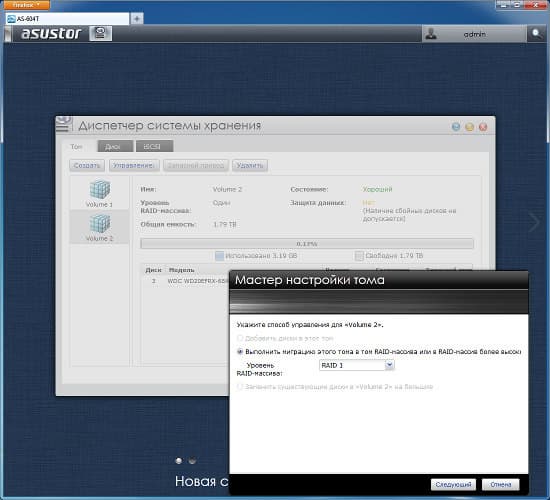Open a new browser tab with the plus button
The image size is (550, 500).
pos(137,18)
